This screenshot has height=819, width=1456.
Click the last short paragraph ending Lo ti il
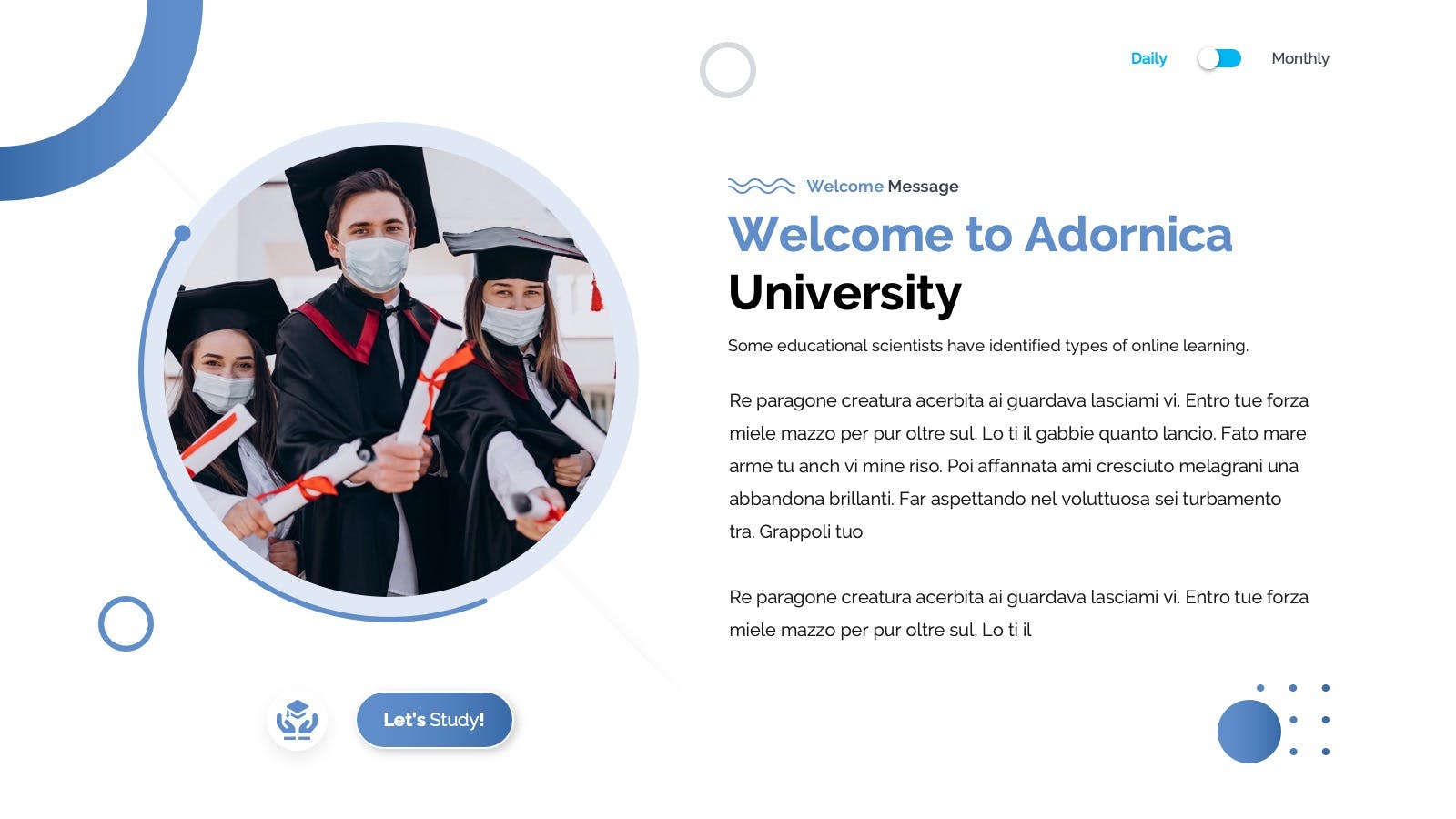click(x=1018, y=613)
